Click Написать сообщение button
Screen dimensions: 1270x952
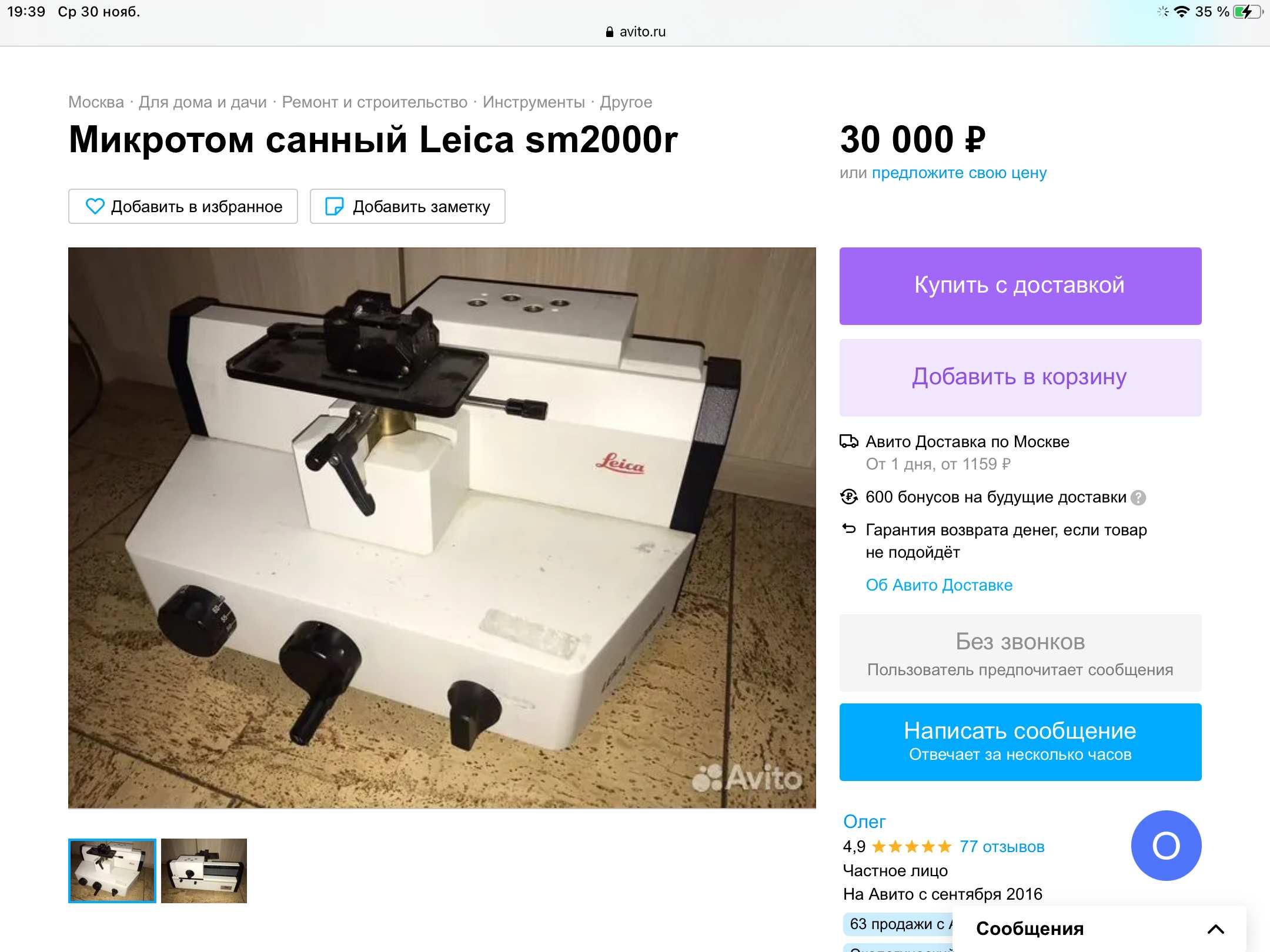coord(1020,742)
